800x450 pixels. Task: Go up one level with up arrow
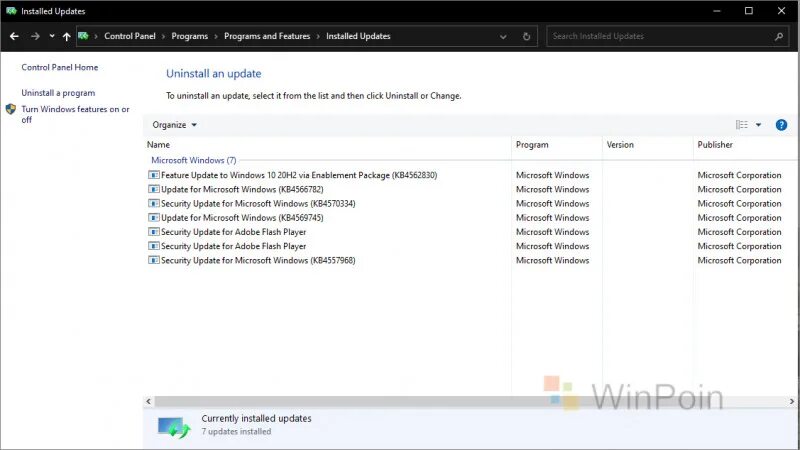point(66,36)
